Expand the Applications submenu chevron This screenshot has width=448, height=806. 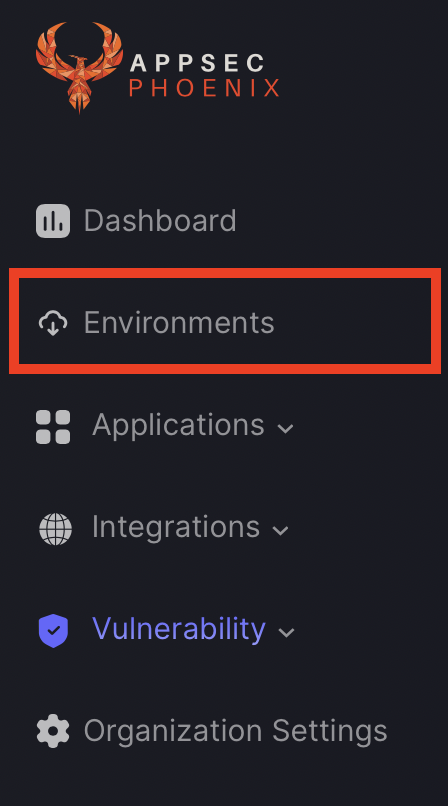coord(285,428)
